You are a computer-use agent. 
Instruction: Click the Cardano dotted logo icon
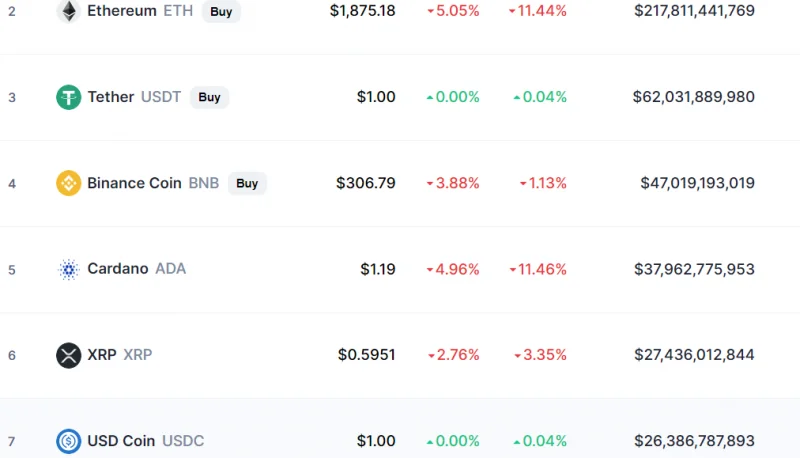[x=68, y=269]
